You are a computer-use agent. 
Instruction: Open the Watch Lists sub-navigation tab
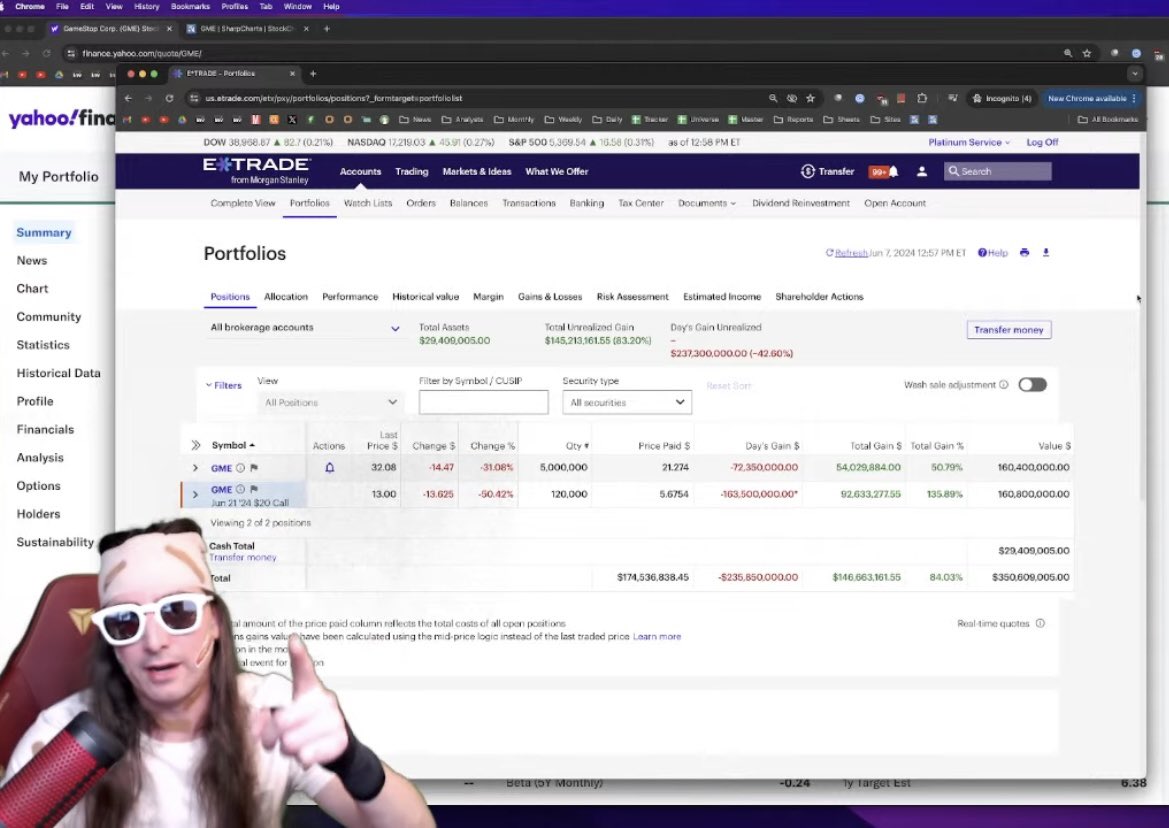click(368, 203)
